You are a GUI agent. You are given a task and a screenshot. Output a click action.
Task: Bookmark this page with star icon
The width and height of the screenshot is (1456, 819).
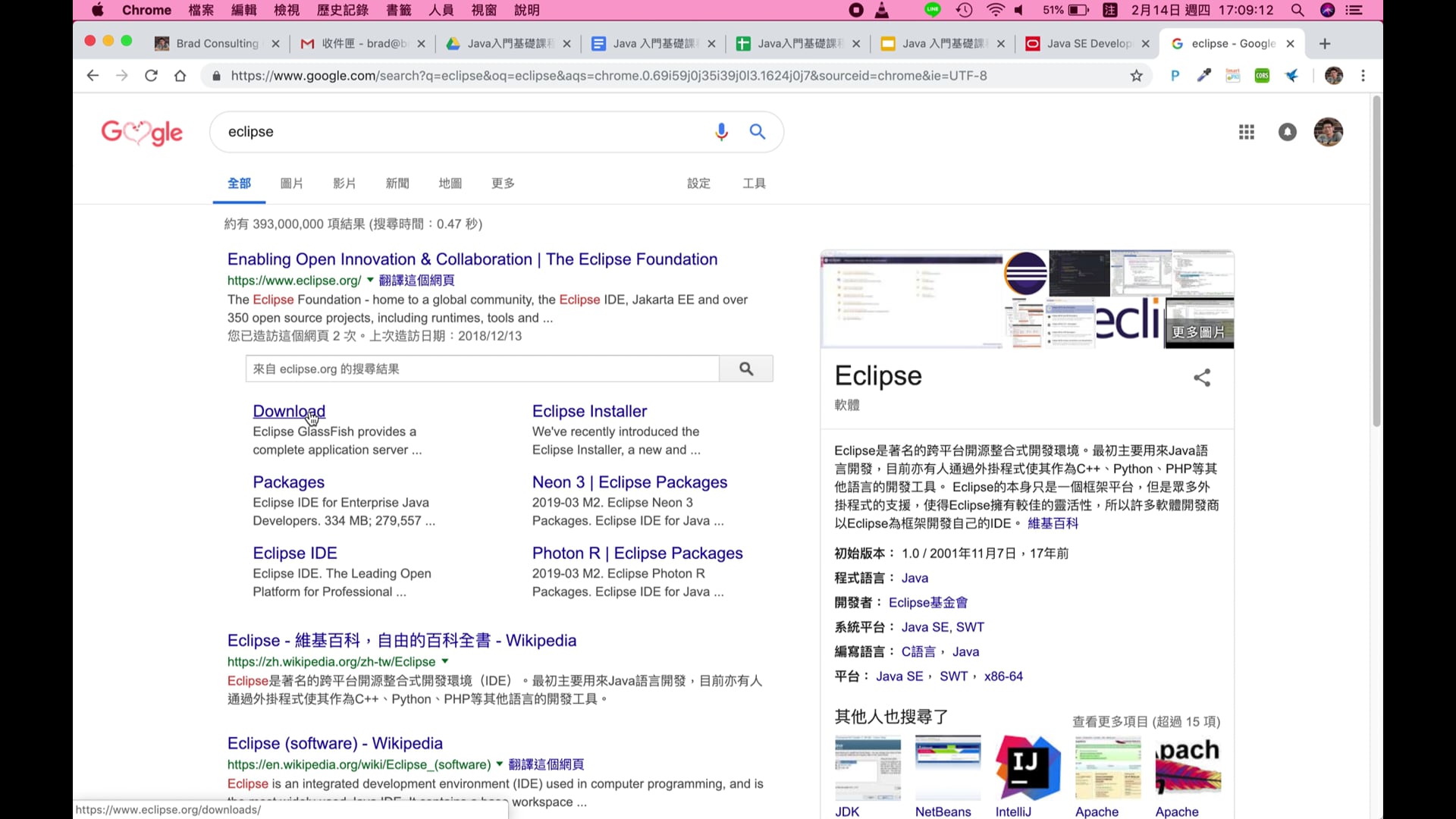tap(1136, 76)
